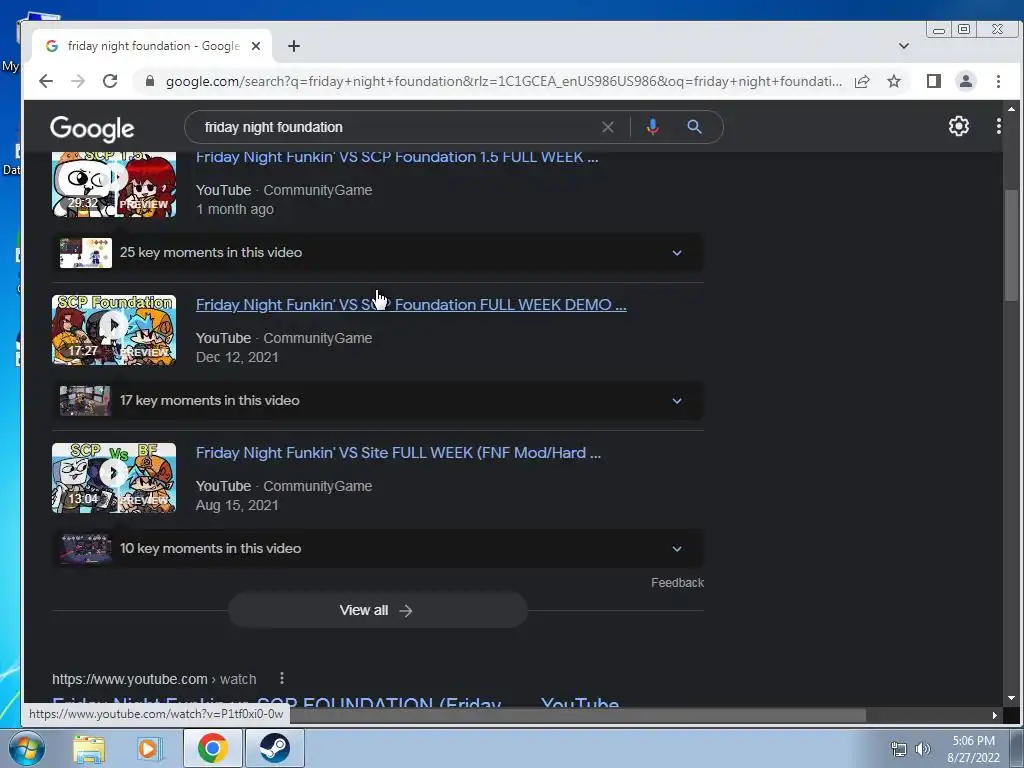
Task: Play the 13:04 SCP Vs BF thumbnail
Action: (114, 478)
